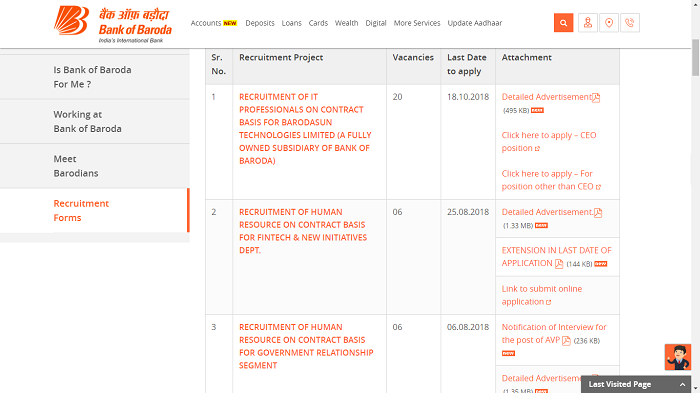Expand the Last Visited Page chevron
The width and height of the screenshot is (700, 393).
(x=682, y=385)
